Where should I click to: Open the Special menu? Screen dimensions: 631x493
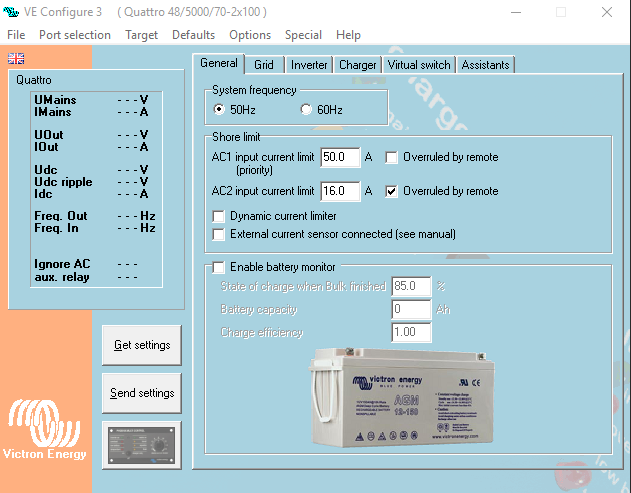point(303,35)
